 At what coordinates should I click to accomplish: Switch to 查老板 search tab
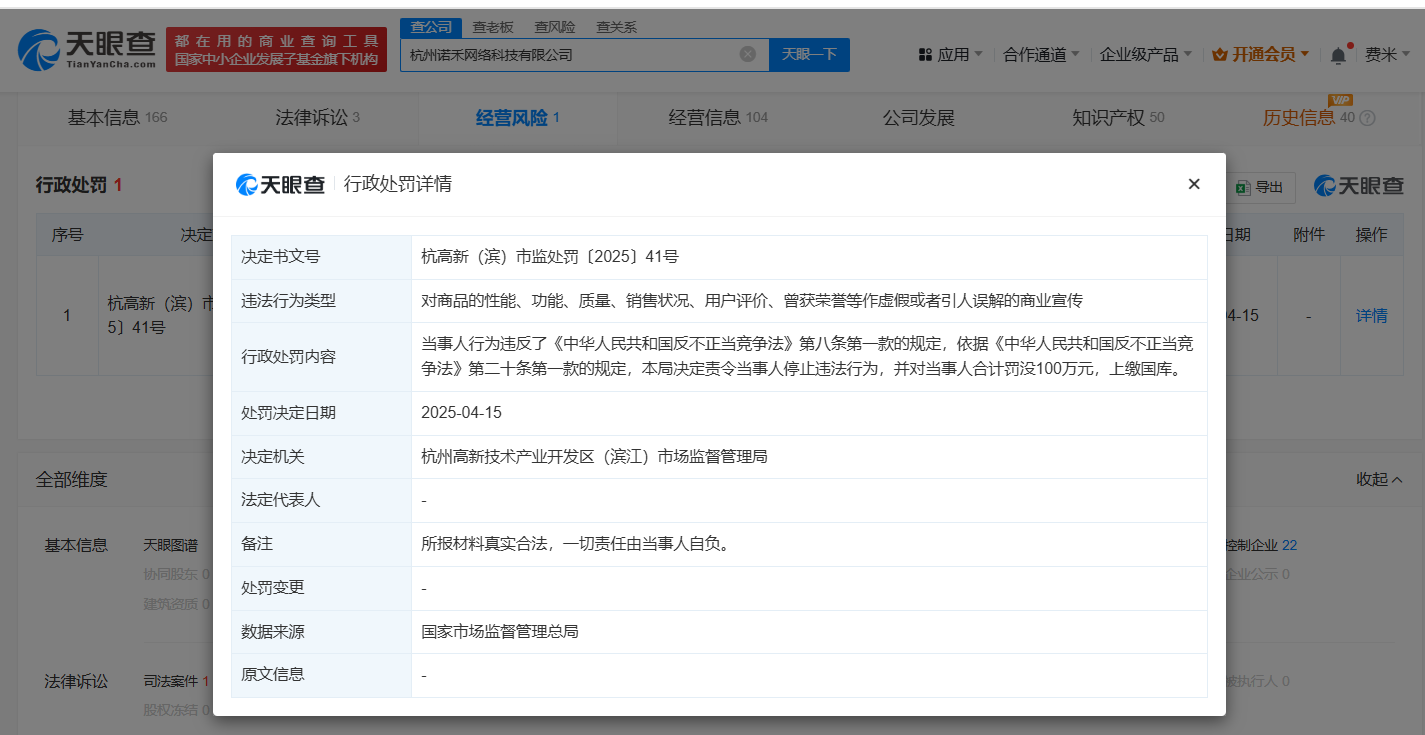[x=493, y=27]
